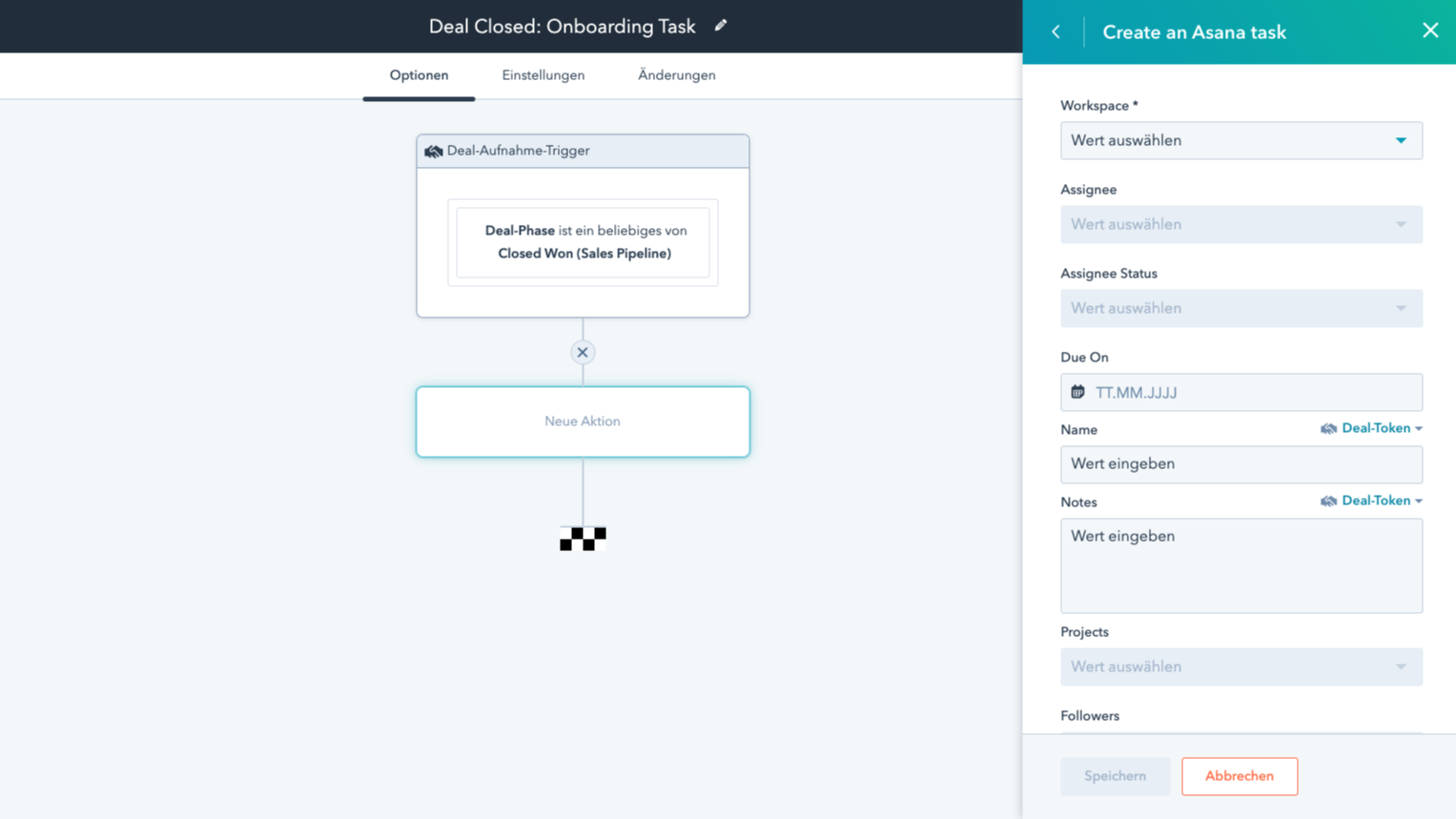The height and width of the screenshot is (819, 1456).
Task: Switch to the Einstellungen tab
Action: click(x=543, y=75)
